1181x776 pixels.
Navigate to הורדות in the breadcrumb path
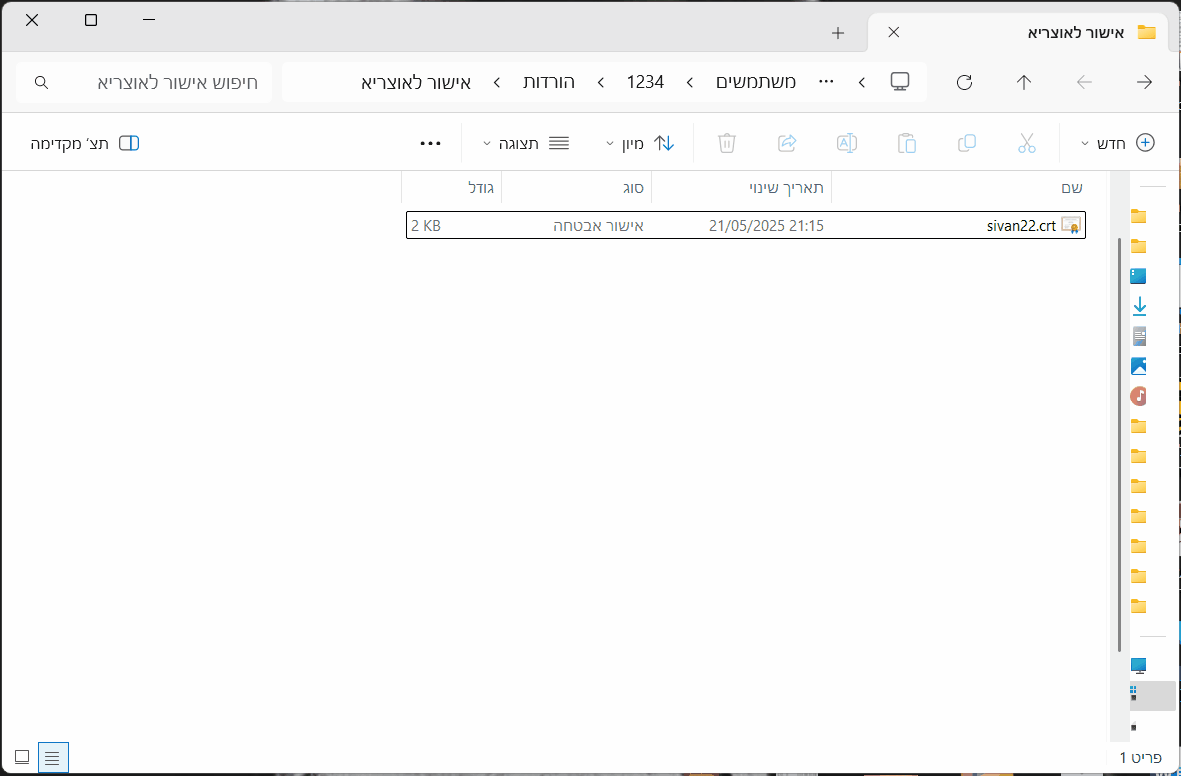[x=549, y=82]
